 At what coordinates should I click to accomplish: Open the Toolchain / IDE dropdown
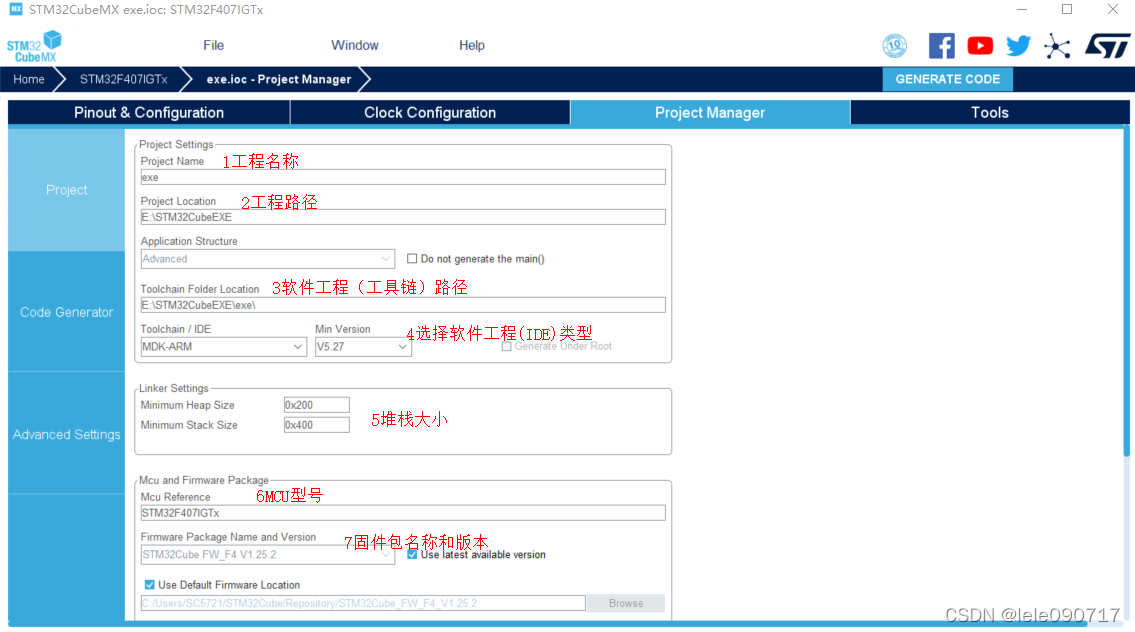coord(222,347)
